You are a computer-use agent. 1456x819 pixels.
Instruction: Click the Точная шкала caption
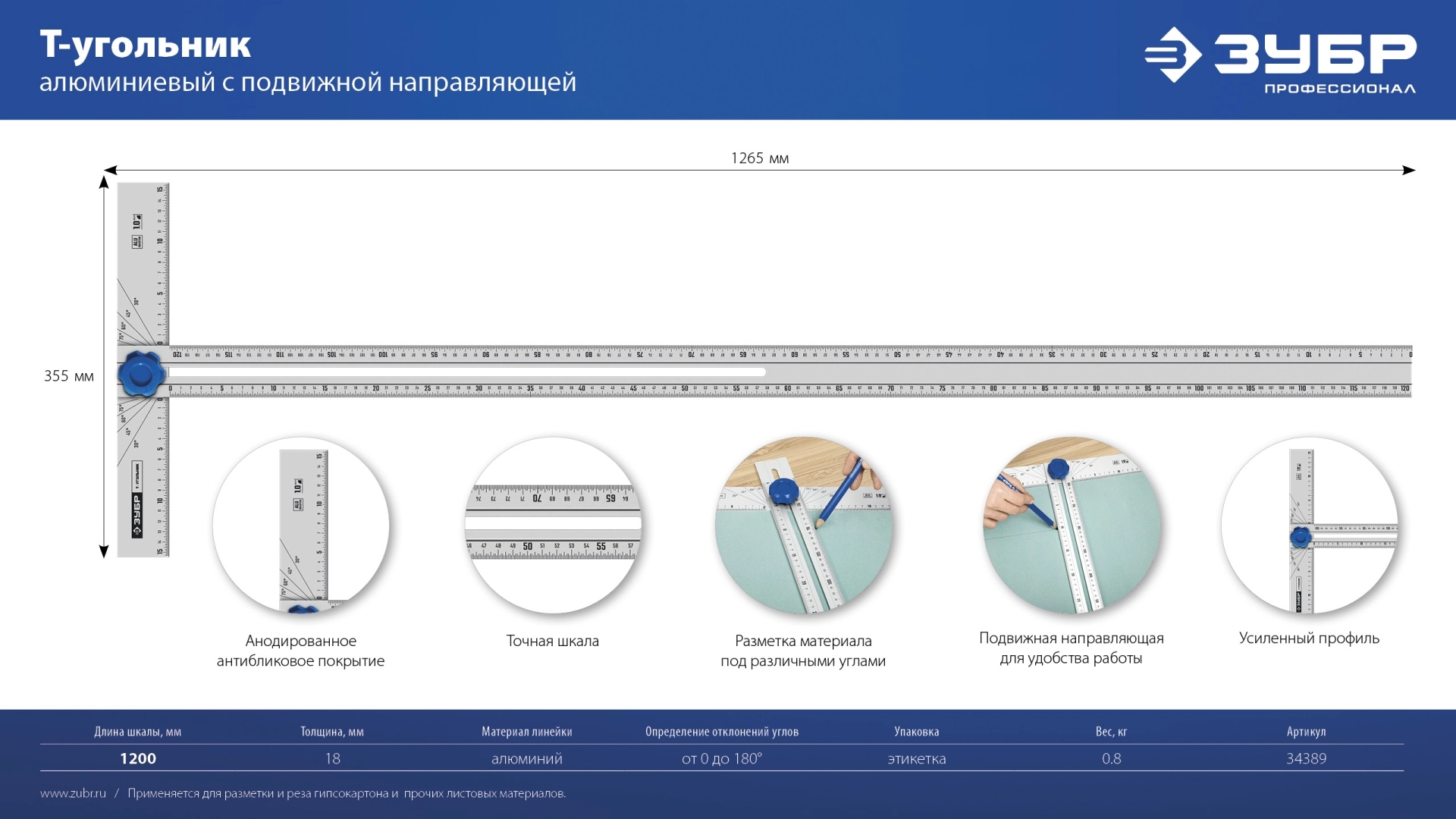(x=552, y=642)
